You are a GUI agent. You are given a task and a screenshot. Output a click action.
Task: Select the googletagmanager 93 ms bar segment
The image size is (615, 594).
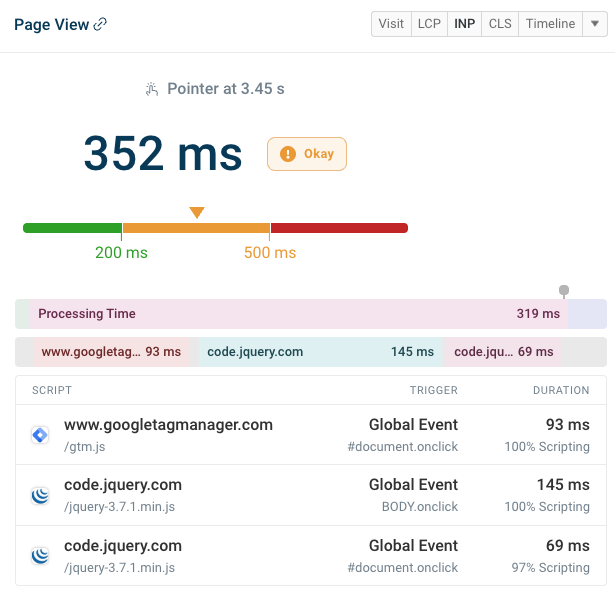110,352
